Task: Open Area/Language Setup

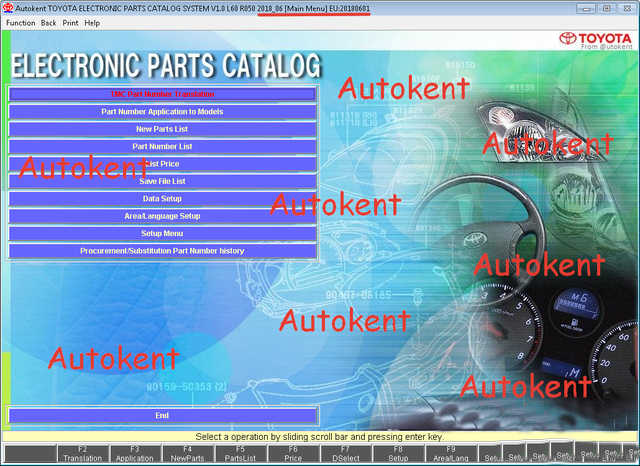Action: pyautogui.click(x=162, y=216)
